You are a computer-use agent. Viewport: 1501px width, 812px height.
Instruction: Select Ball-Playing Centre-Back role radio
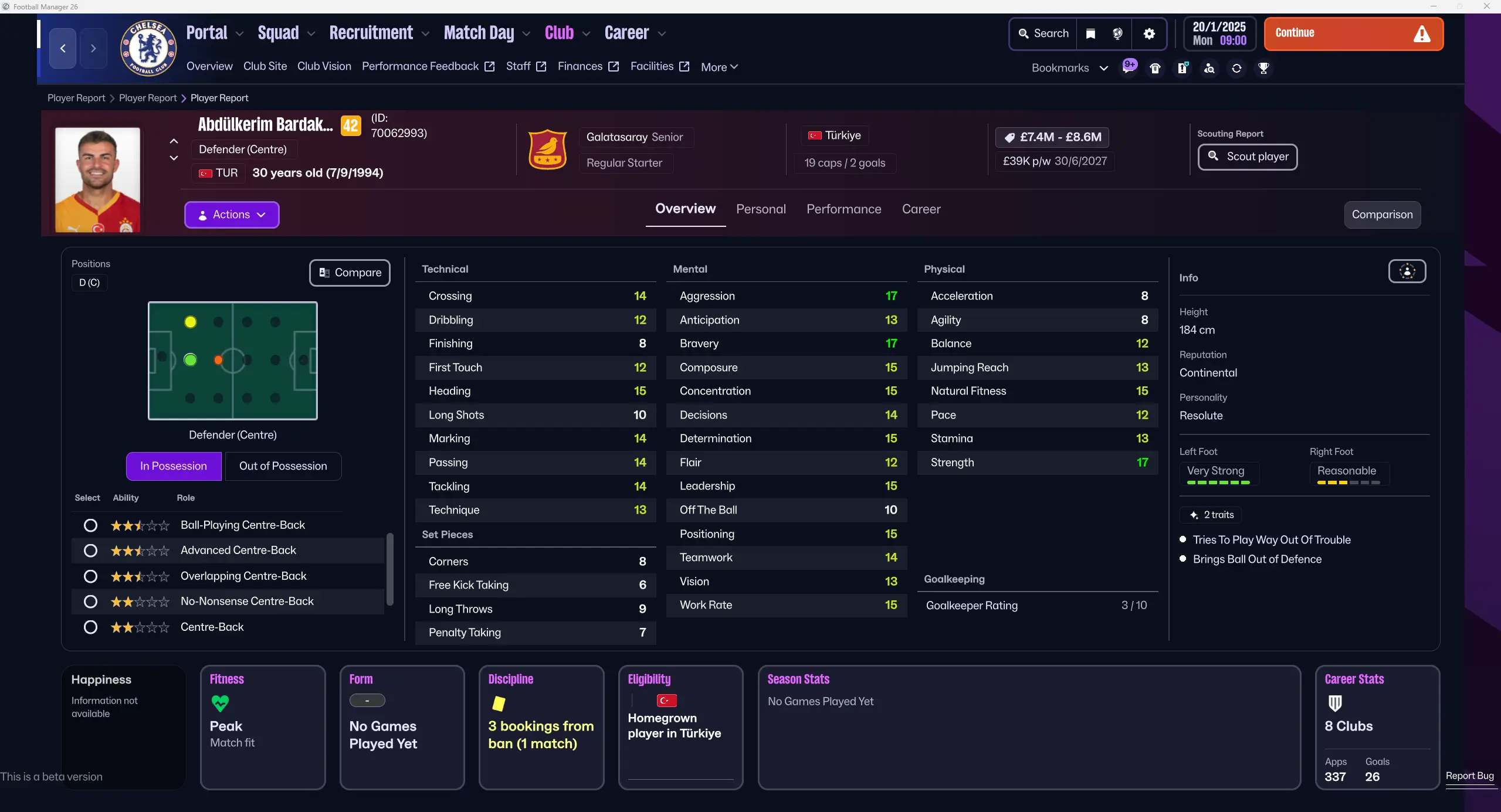point(90,525)
